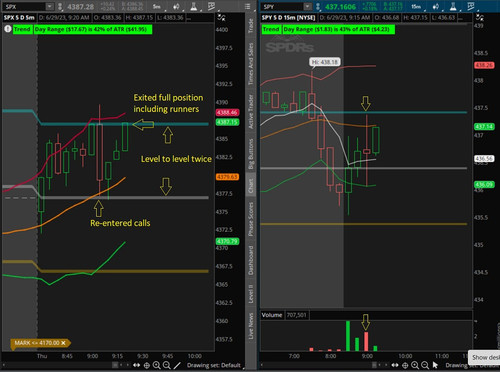Click SPY Day Range ATR label
Screen dimensions: 500x372
[x=338, y=29]
